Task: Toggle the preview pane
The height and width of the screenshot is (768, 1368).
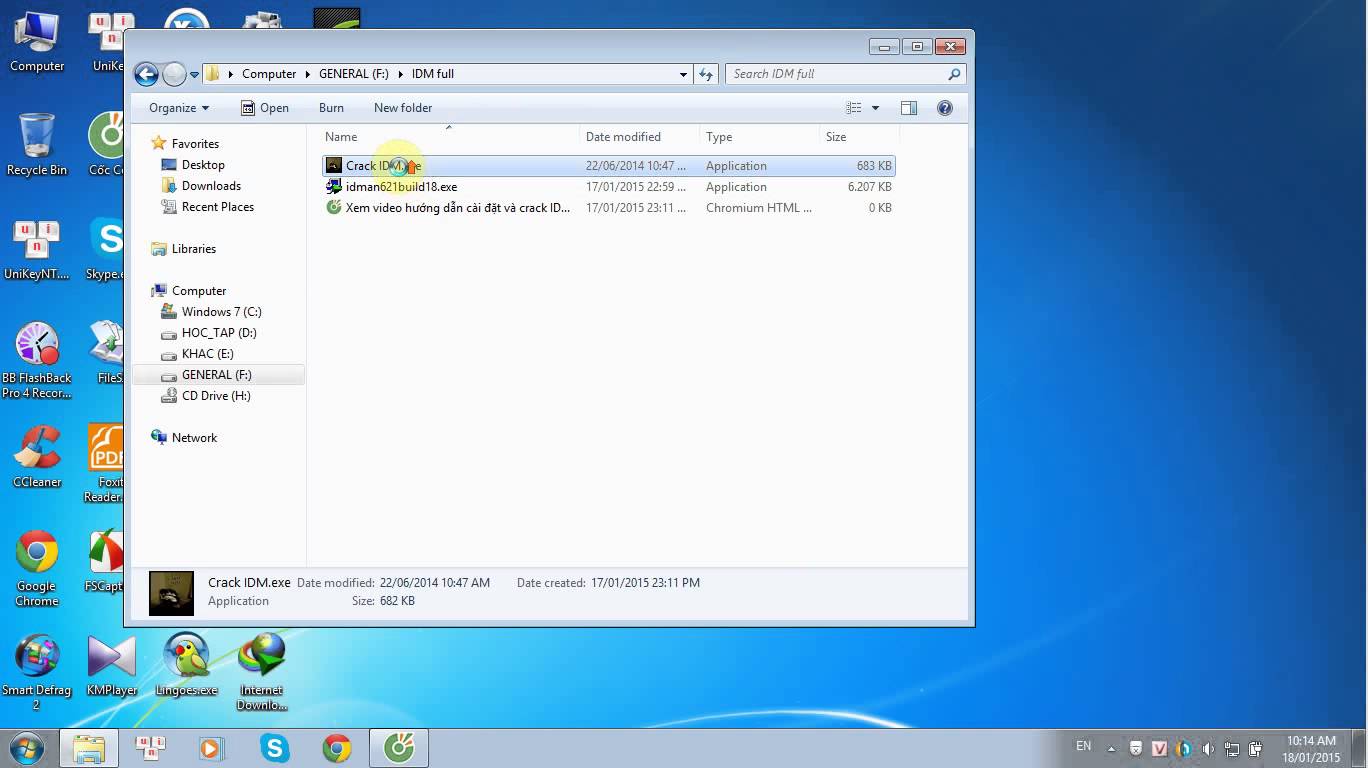Action: 908,108
